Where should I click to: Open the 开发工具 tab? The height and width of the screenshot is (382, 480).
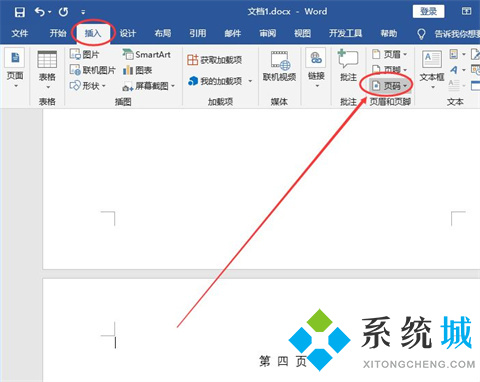pyautogui.click(x=346, y=33)
